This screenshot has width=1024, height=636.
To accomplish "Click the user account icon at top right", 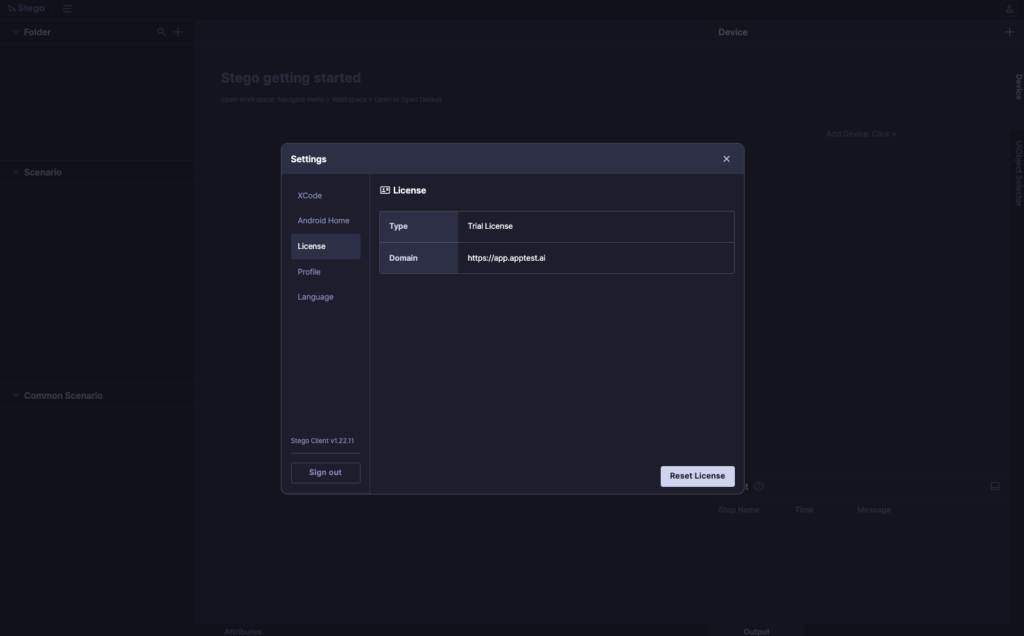I will pyautogui.click(x=1009, y=8).
